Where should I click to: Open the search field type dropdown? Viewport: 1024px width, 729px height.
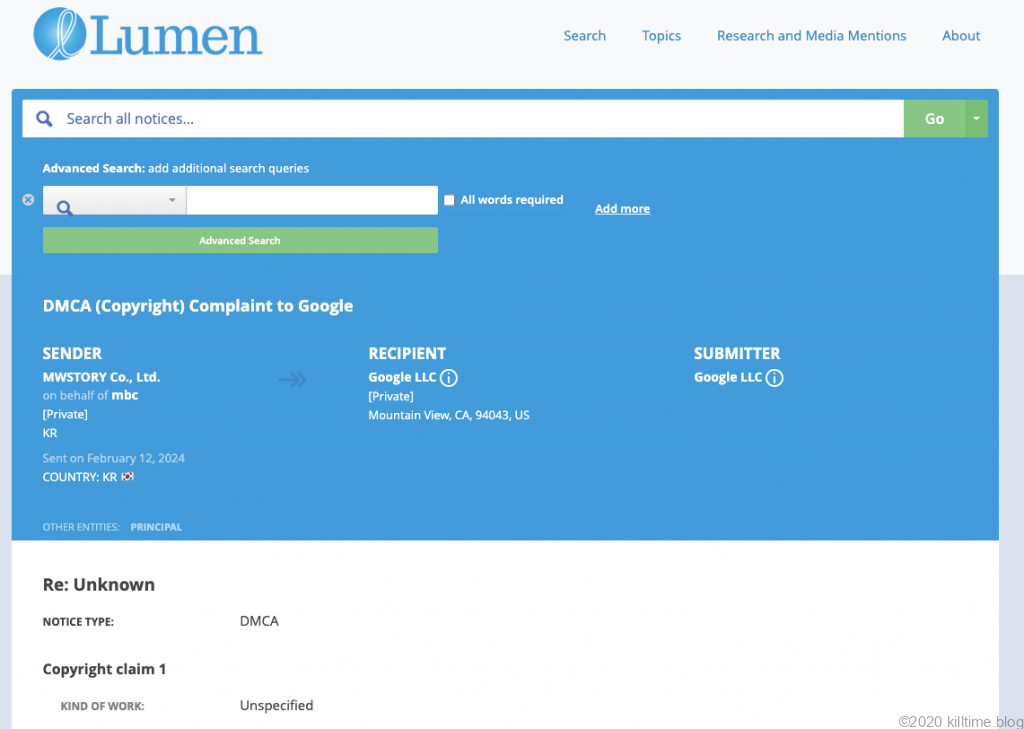[114, 201]
